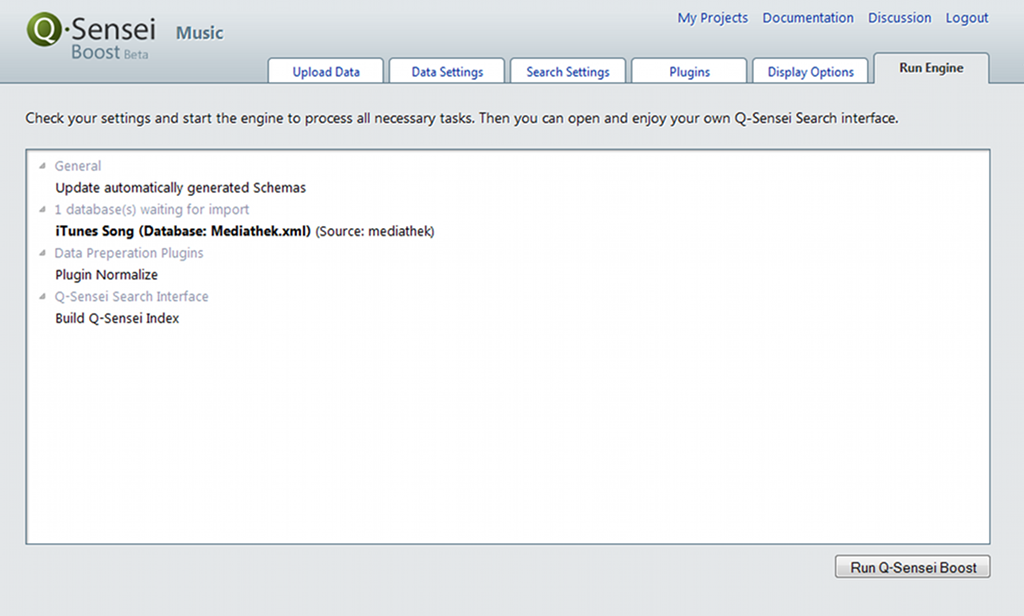Click the Run Q-Sensei Boost button
This screenshot has height=616, width=1024.
912,567
